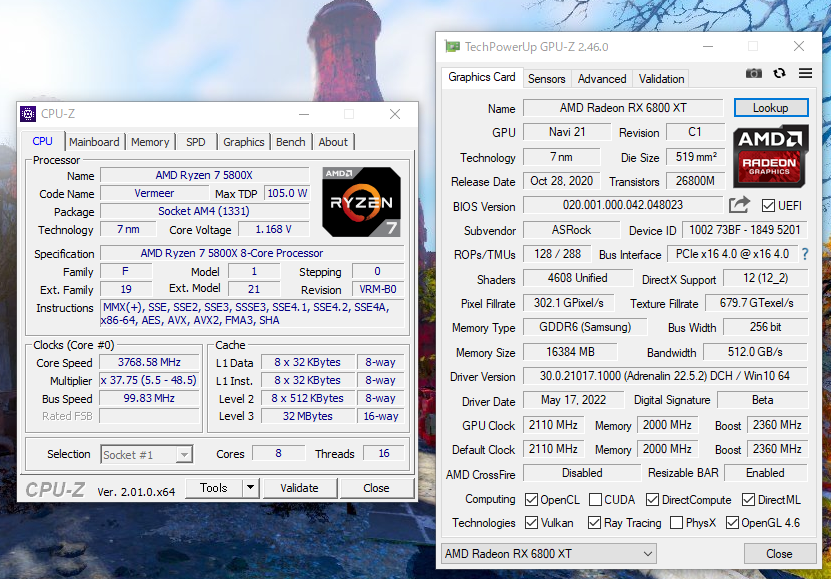831x579 pixels.
Task: Click the Navi 21 GPU field
Action: point(567,132)
